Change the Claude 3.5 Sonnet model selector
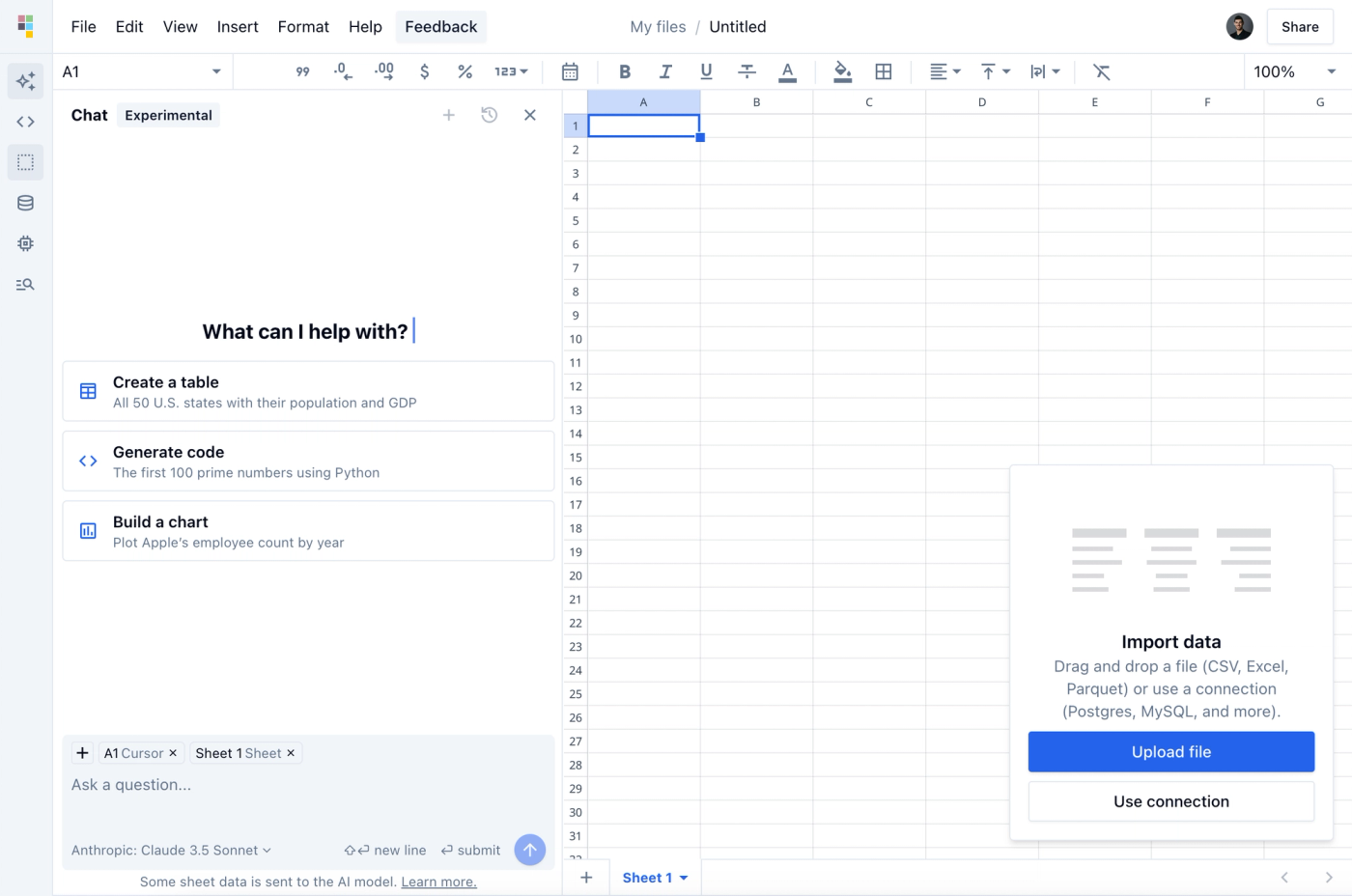The image size is (1352, 896). pyautogui.click(x=171, y=851)
